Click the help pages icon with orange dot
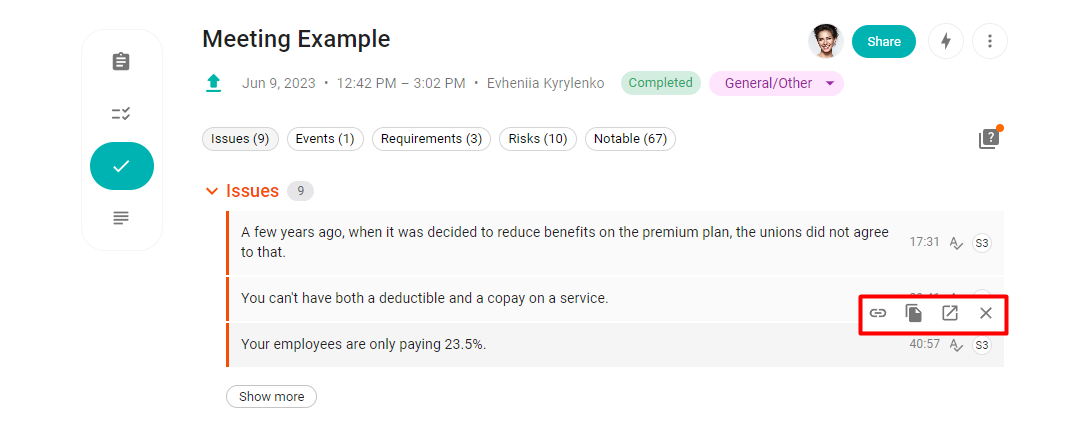 pos(990,137)
